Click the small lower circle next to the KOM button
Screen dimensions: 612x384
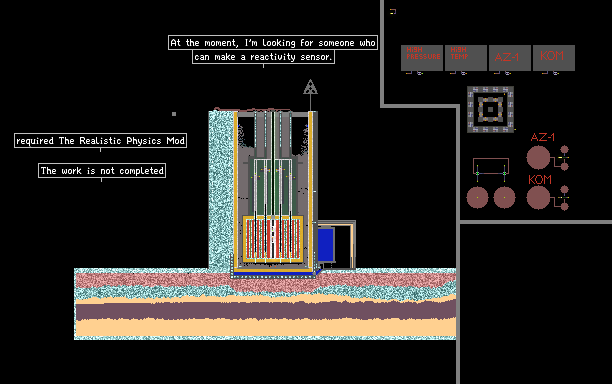pyautogui.click(x=564, y=206)
